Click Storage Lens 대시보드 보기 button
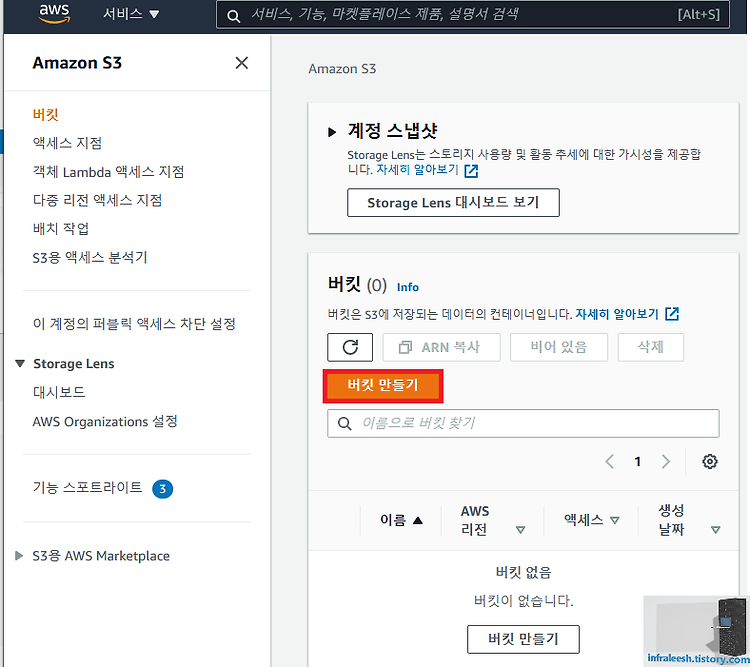This screenshot has width=750, height=667. [x=453, y=202]
